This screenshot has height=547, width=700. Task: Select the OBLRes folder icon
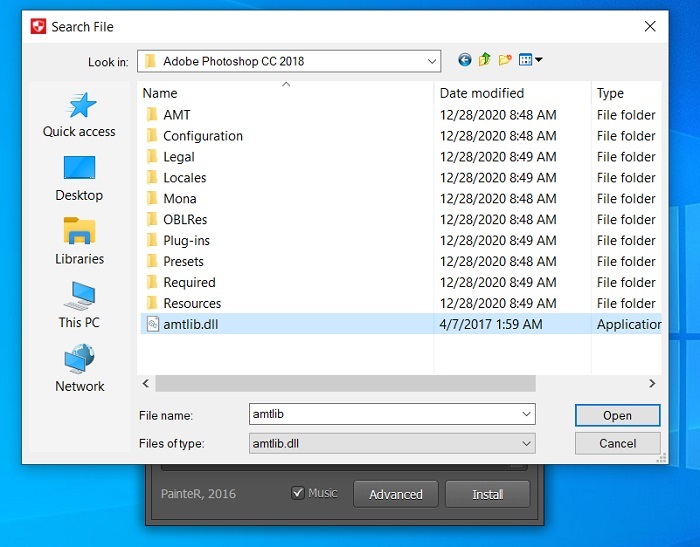152,219
